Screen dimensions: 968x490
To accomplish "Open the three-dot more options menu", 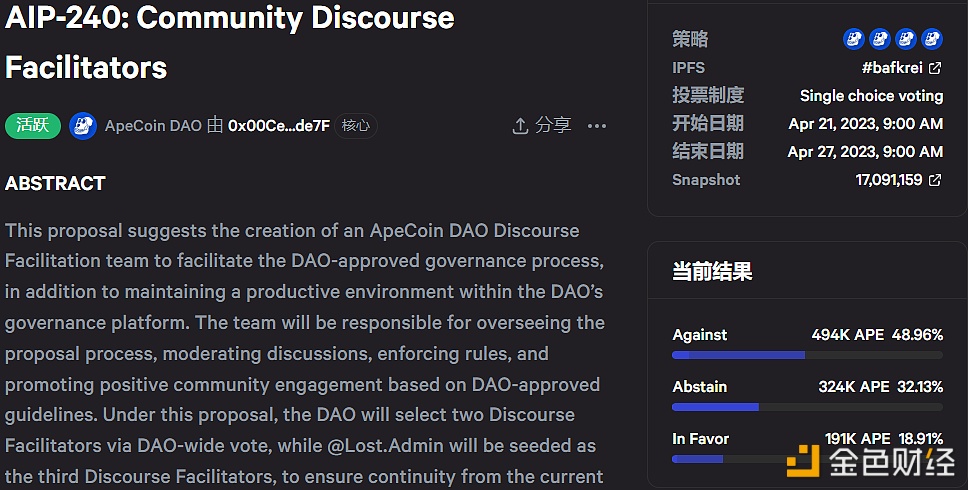I will (597, 126).
